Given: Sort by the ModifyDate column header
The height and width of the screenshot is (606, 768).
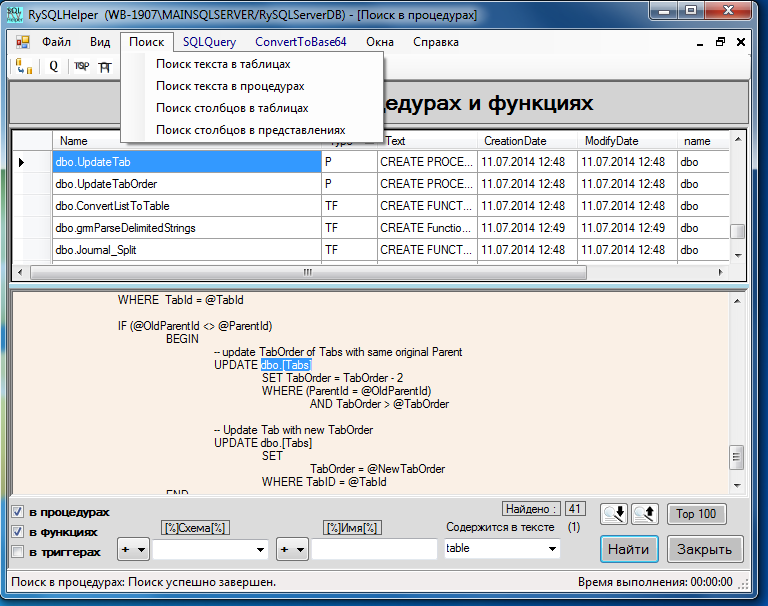Looking at the screenshot, I should click(x=627, y=141).
